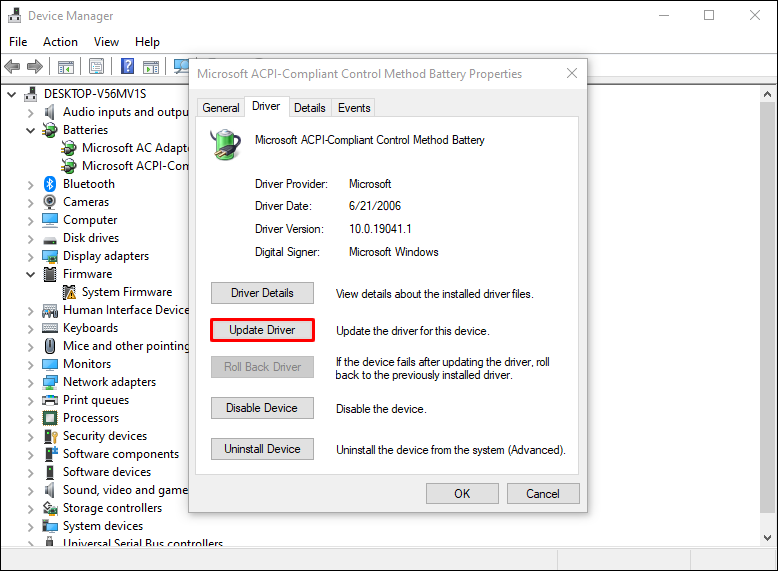Click the Security devices key icon
Image resolution: width=778 pixels, height=571 pixels.
[x=51, y=436]
